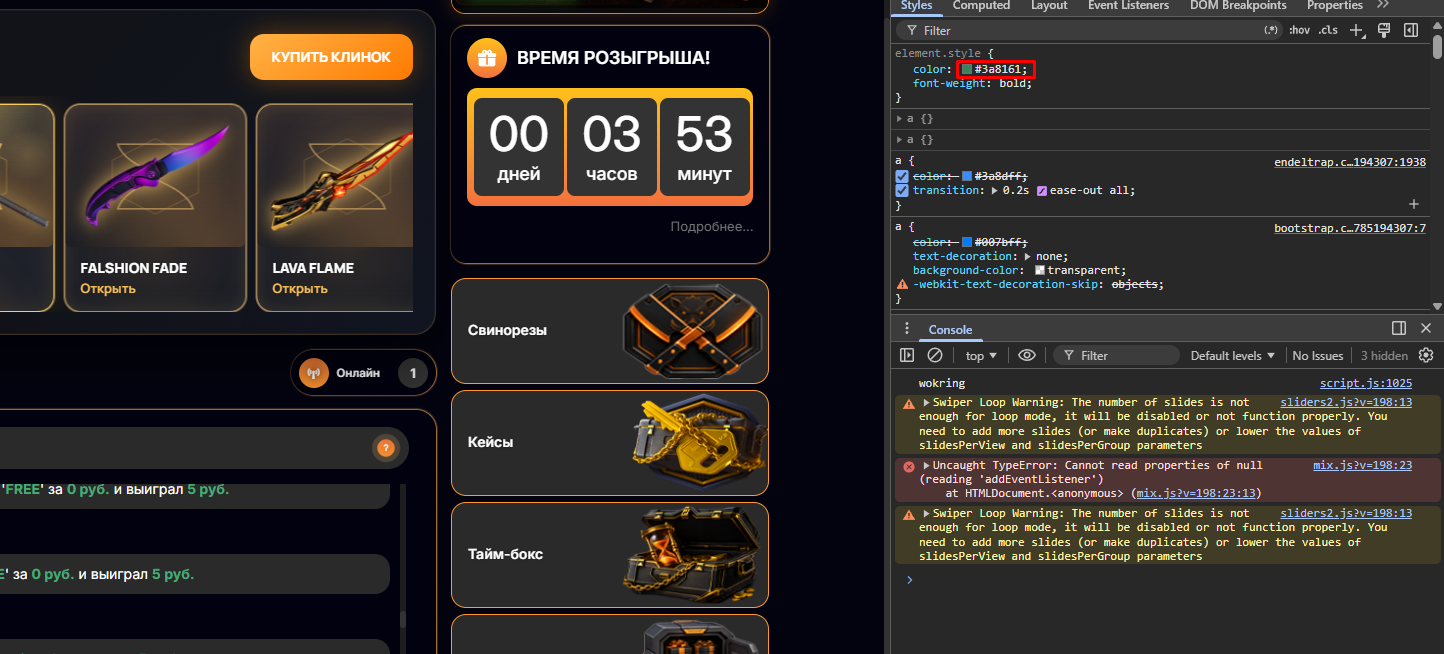This screenshot has height=654, width=1444.
Task: Open the #3a8161 green color swatch
Action: pyautogui.click(x=967, y=70)
